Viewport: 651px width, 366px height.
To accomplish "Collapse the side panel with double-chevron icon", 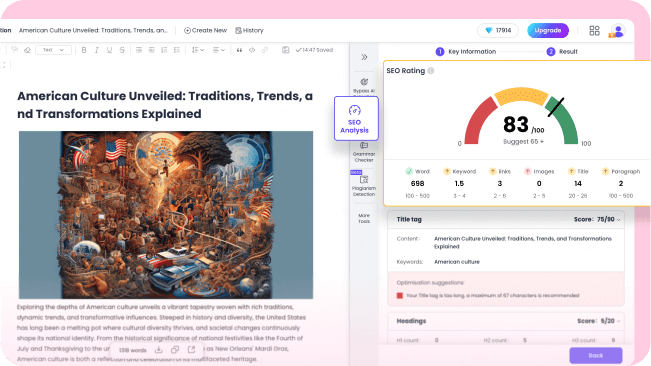I will tap(364, 57).
